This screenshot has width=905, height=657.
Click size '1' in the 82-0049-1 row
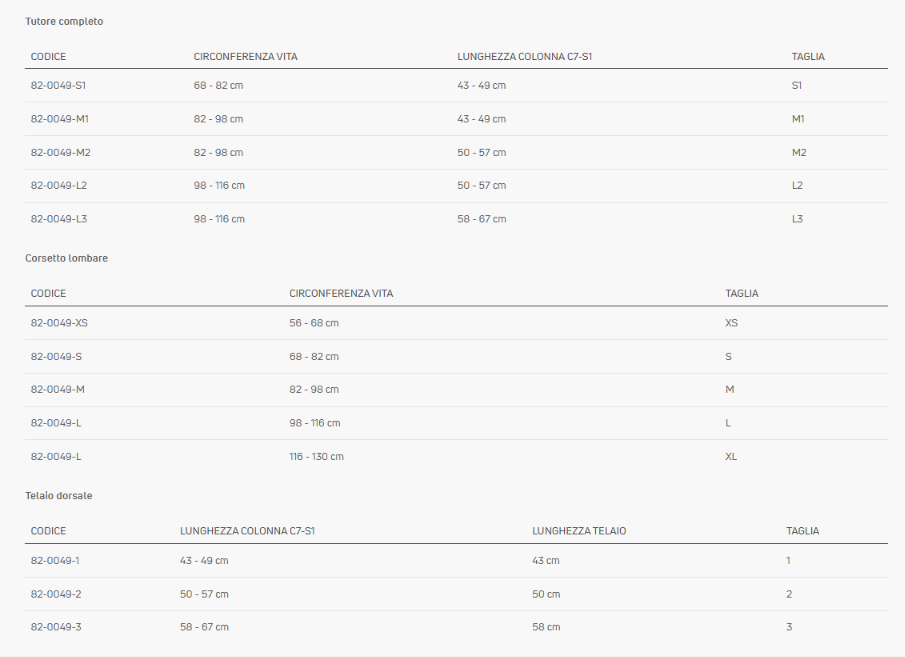788,560
